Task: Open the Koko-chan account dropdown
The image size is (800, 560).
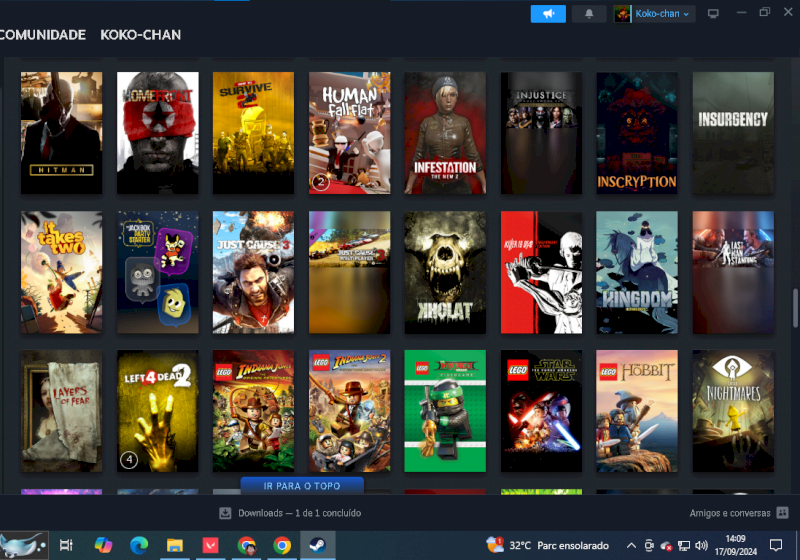Action: pos(662,14)
